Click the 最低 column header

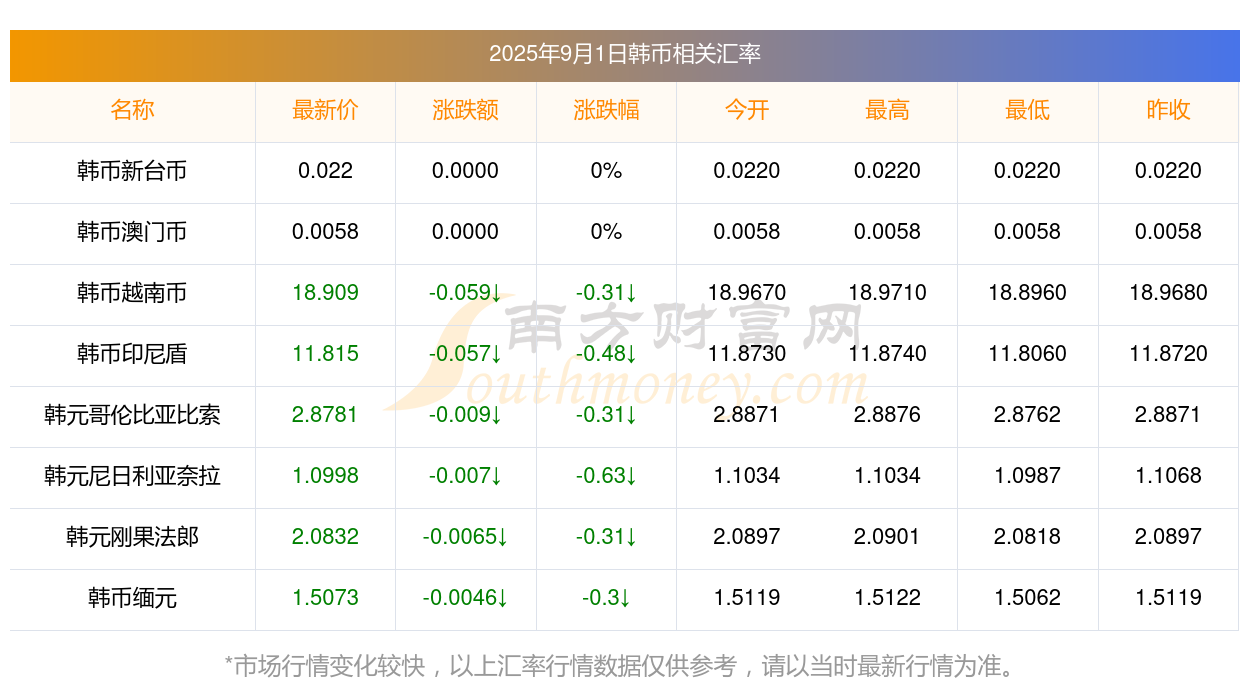pos(1028,110)
